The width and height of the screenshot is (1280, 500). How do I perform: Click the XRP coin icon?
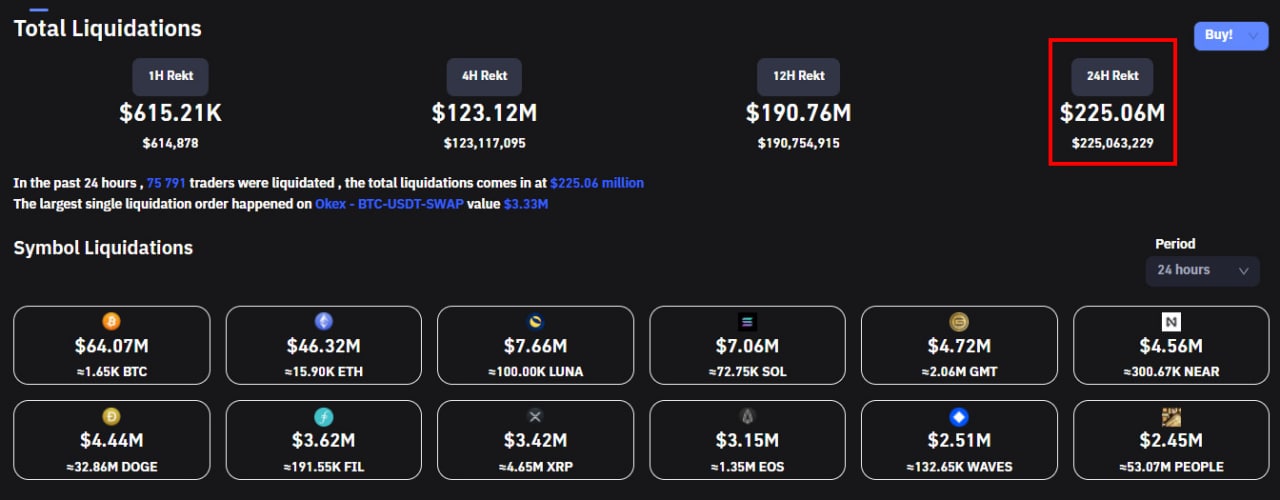click(535, 416)
